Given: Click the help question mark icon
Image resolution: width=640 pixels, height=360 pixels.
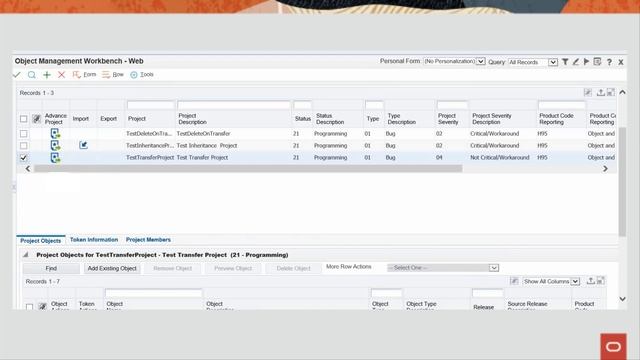Looking at the screenshot, I should point(609,62).
